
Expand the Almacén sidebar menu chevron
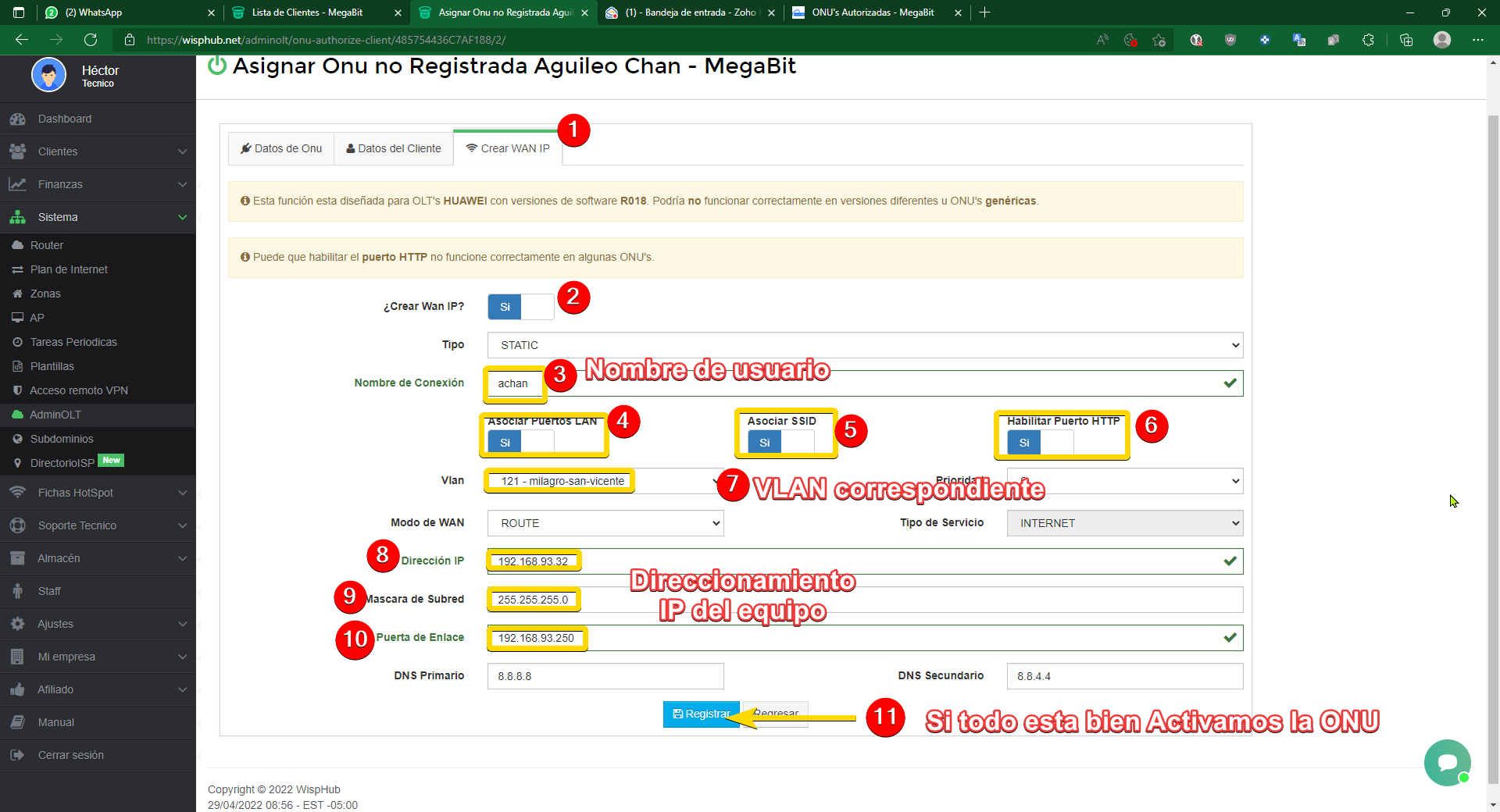point(182,558)
